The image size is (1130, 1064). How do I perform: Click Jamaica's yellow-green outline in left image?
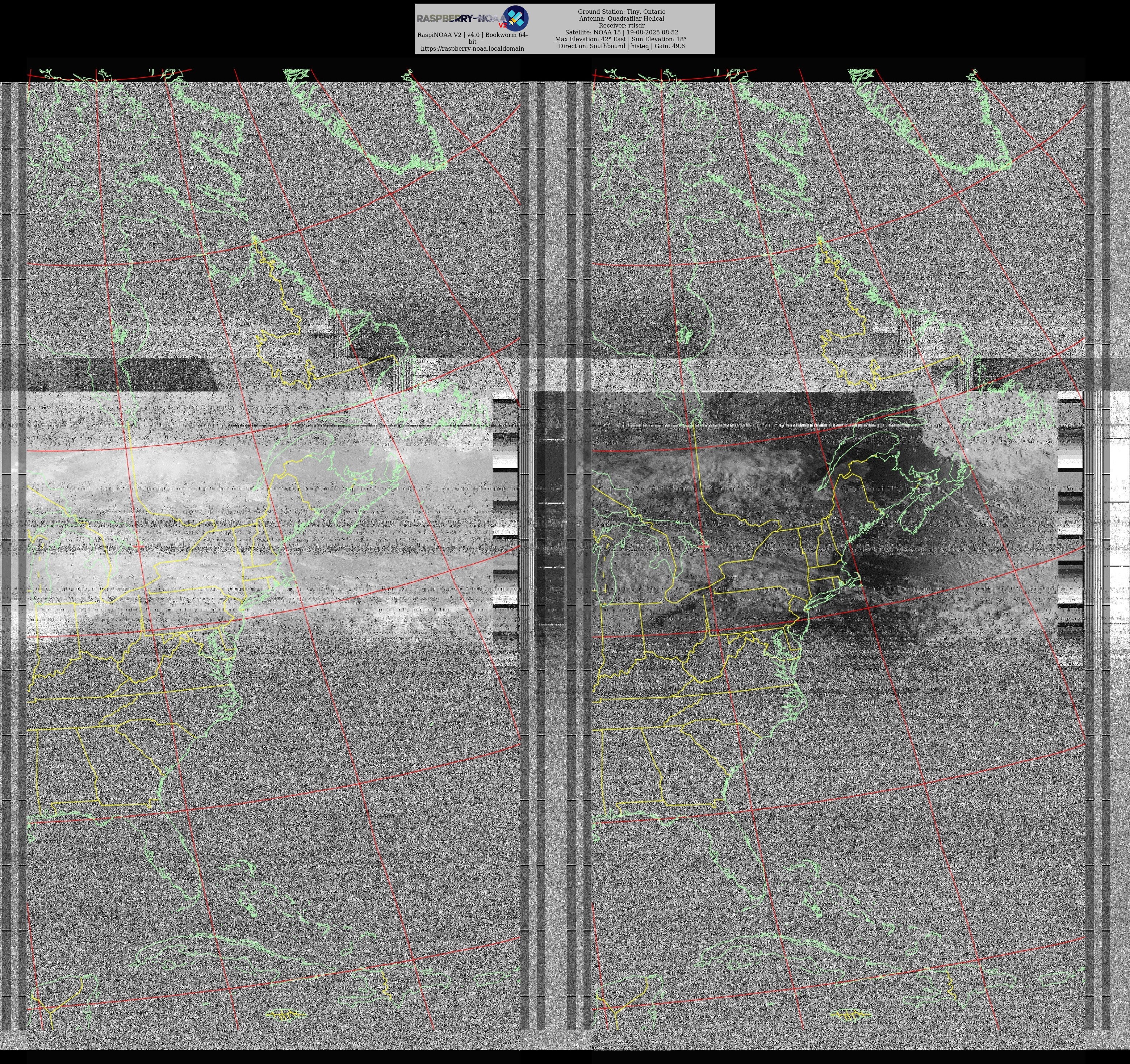pyautogui.click(x=286, y=1014)
